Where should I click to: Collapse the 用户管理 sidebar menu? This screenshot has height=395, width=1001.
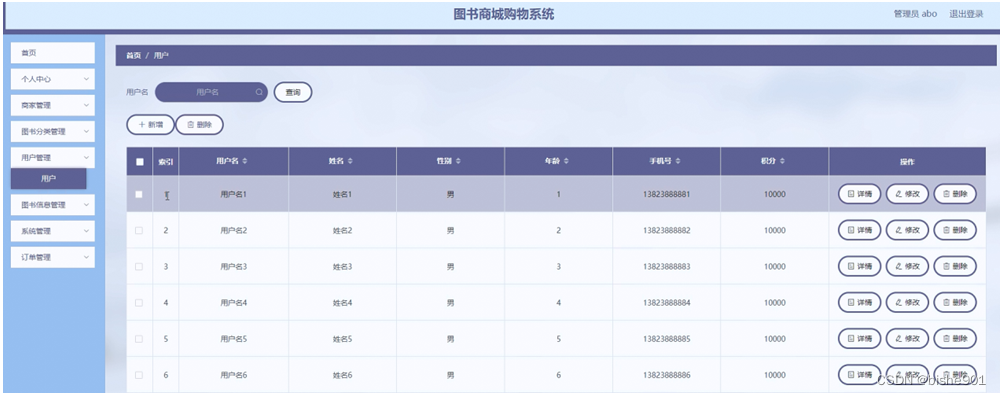[53, 158]
